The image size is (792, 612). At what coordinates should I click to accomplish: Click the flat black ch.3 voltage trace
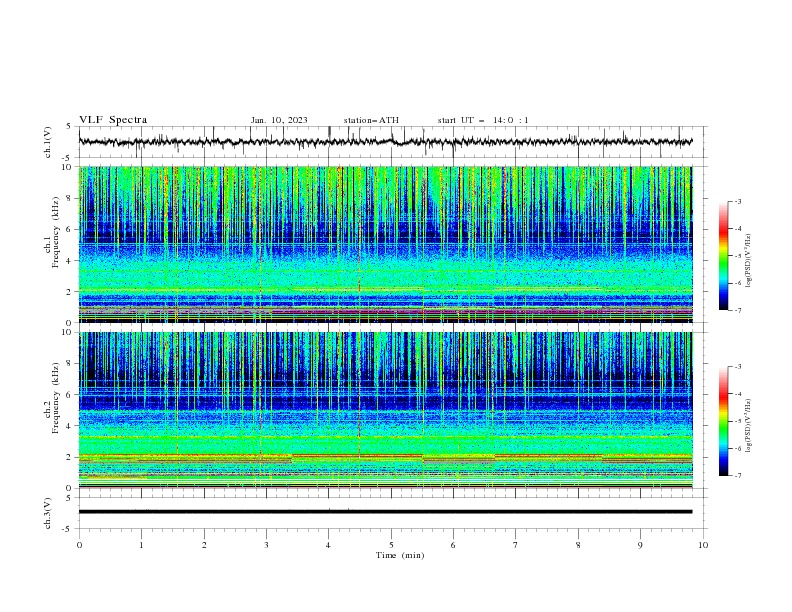[385, 512]
